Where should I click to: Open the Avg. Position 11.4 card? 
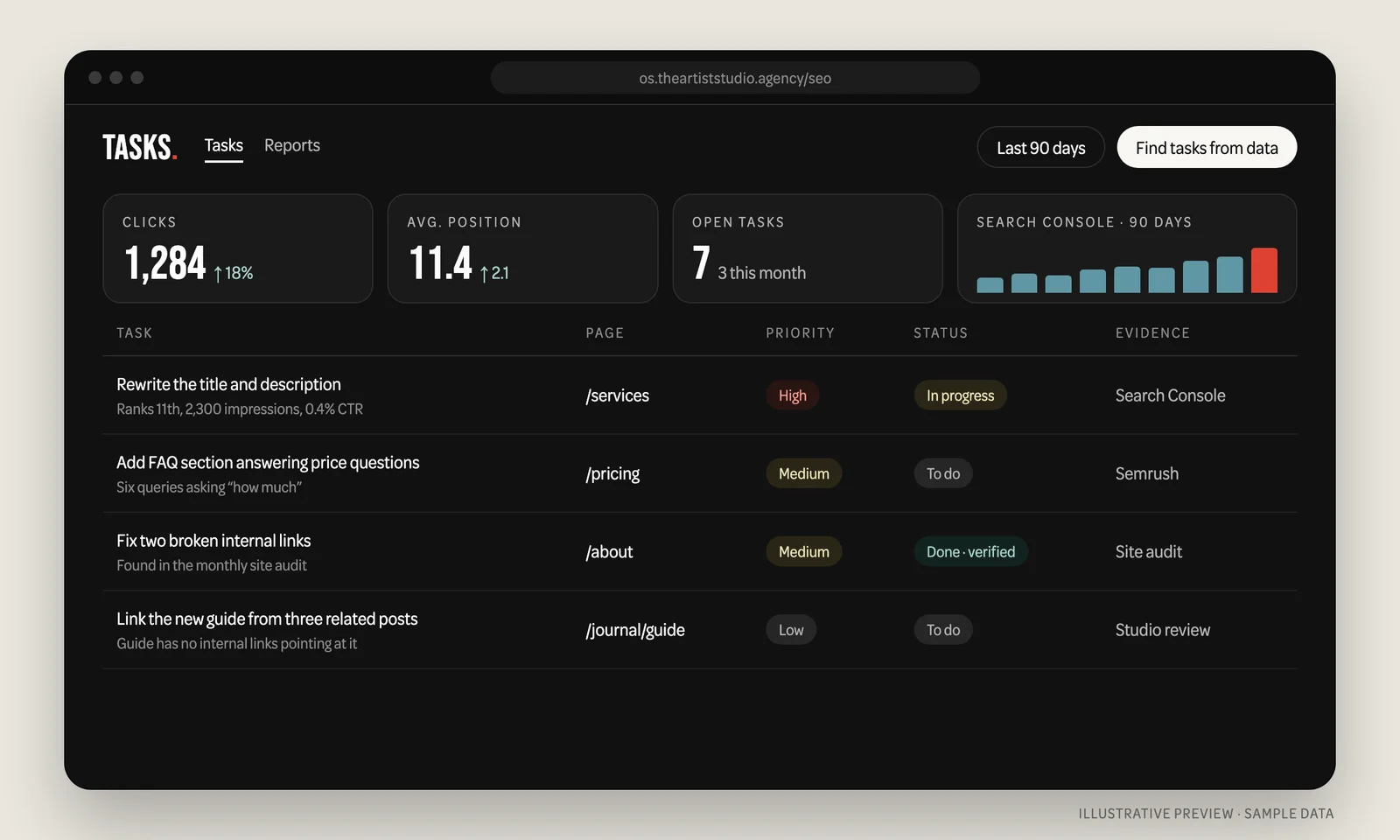tap(522, 248)
